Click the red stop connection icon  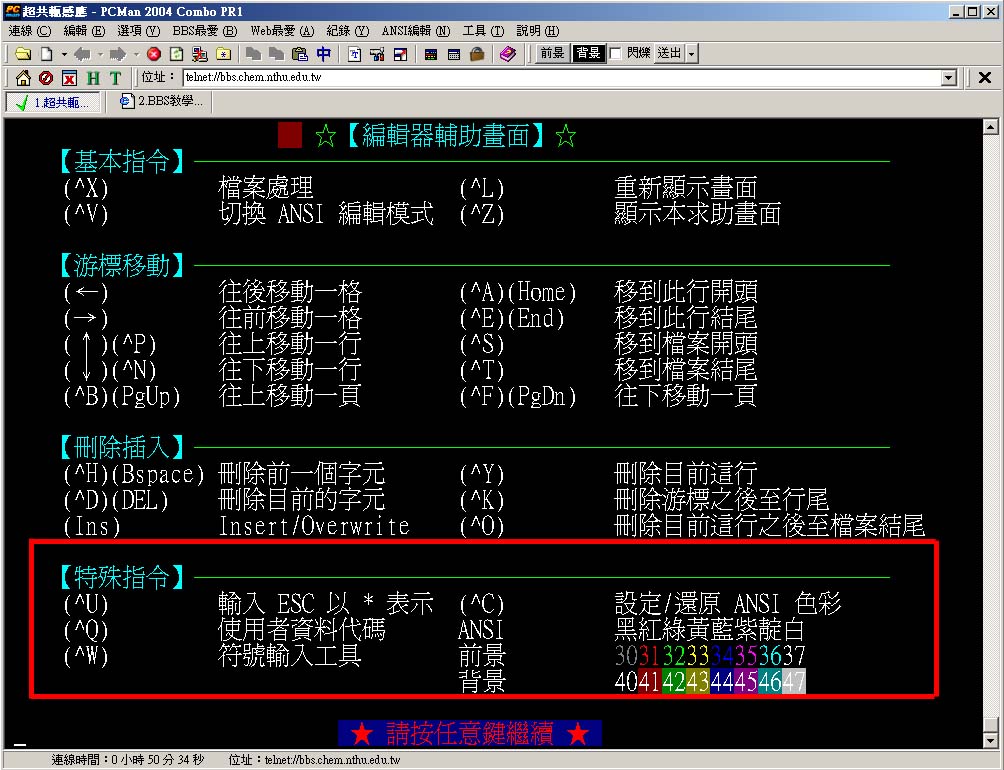154,54
